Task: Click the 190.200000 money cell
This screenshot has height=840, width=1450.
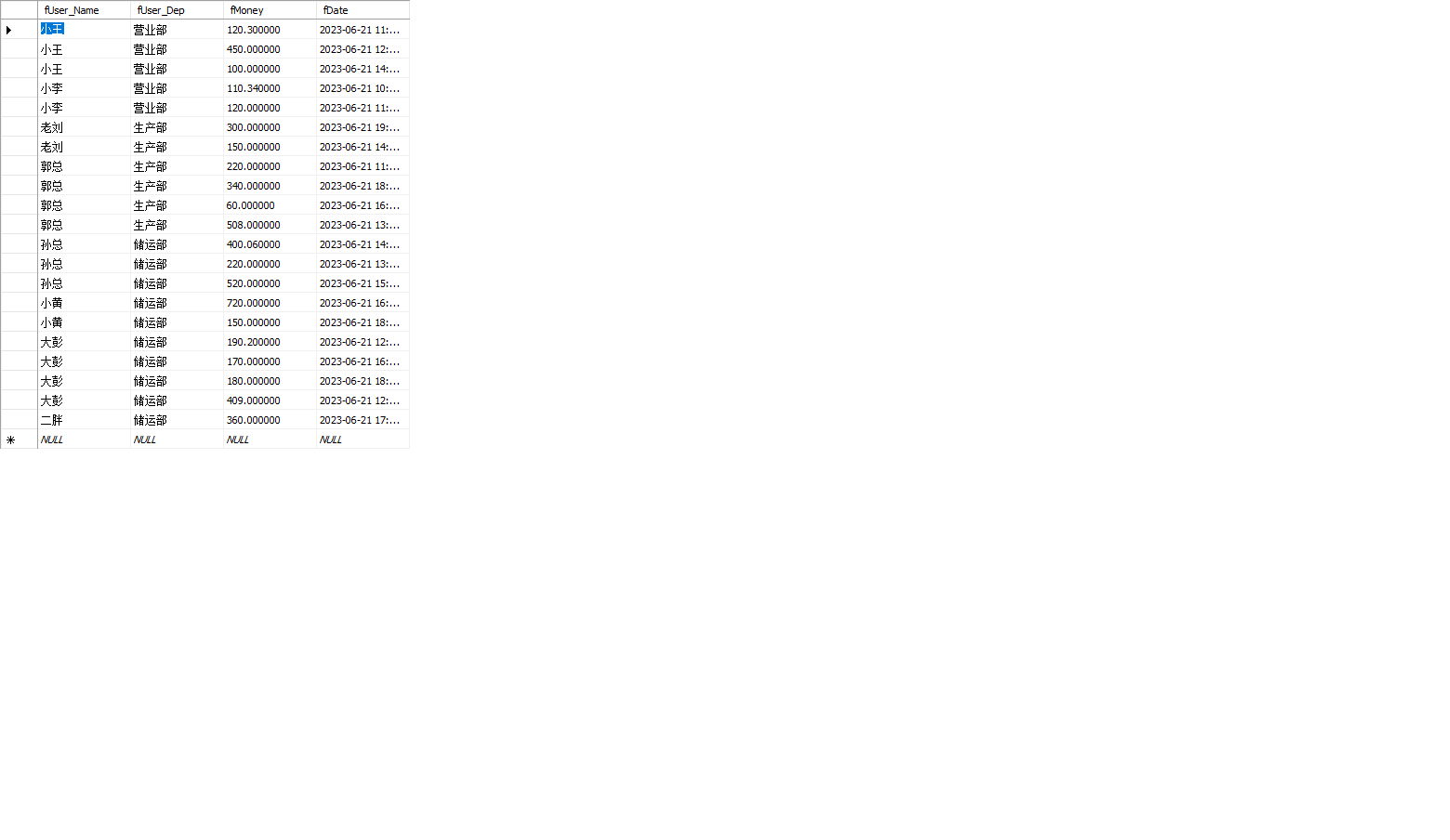Action: pos(270,342)
